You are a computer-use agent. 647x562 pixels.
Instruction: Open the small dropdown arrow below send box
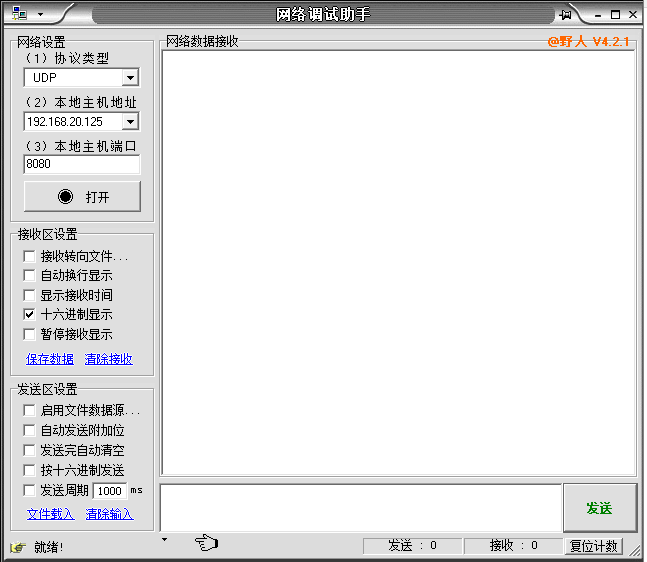[164, 539]
